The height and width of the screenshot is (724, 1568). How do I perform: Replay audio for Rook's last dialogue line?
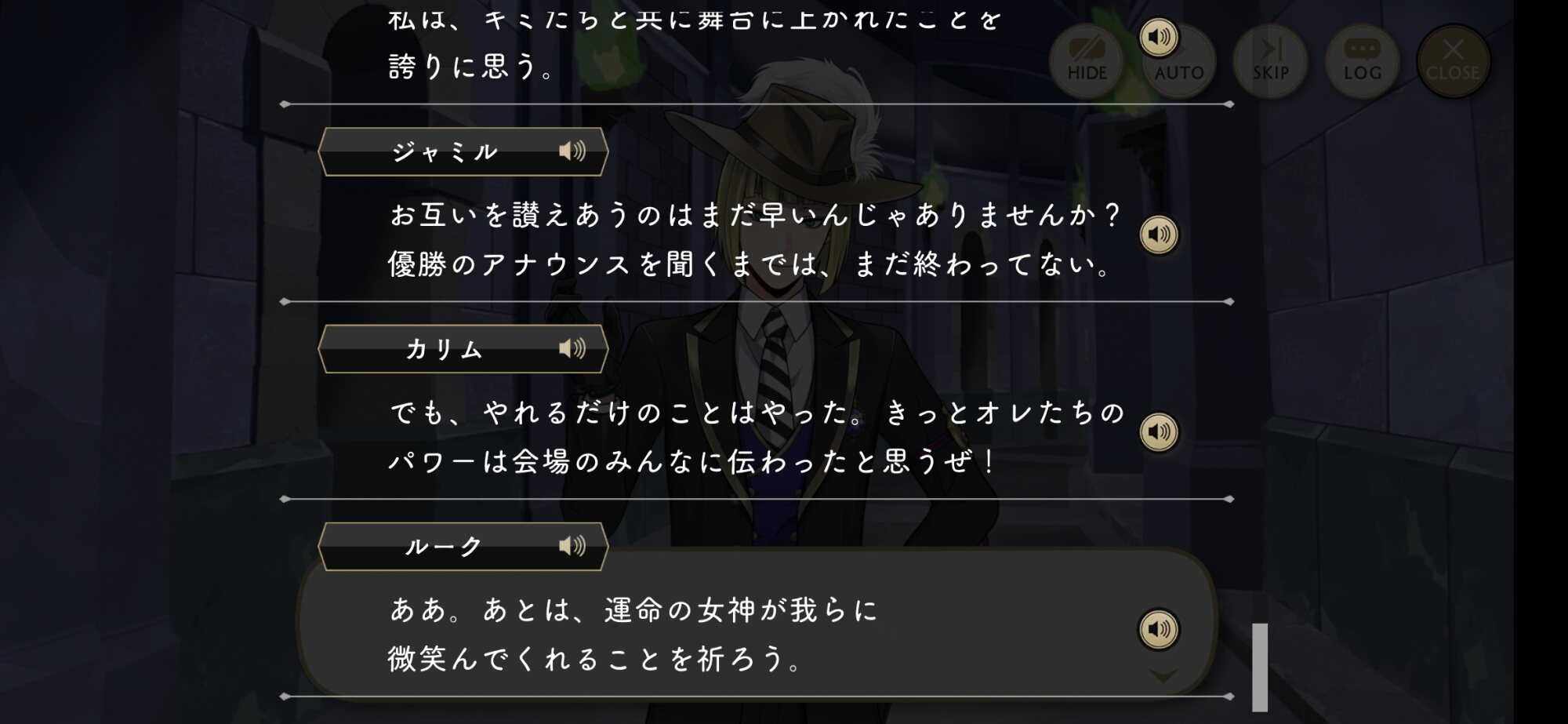pyautogui.click(x=1159, y=629)
